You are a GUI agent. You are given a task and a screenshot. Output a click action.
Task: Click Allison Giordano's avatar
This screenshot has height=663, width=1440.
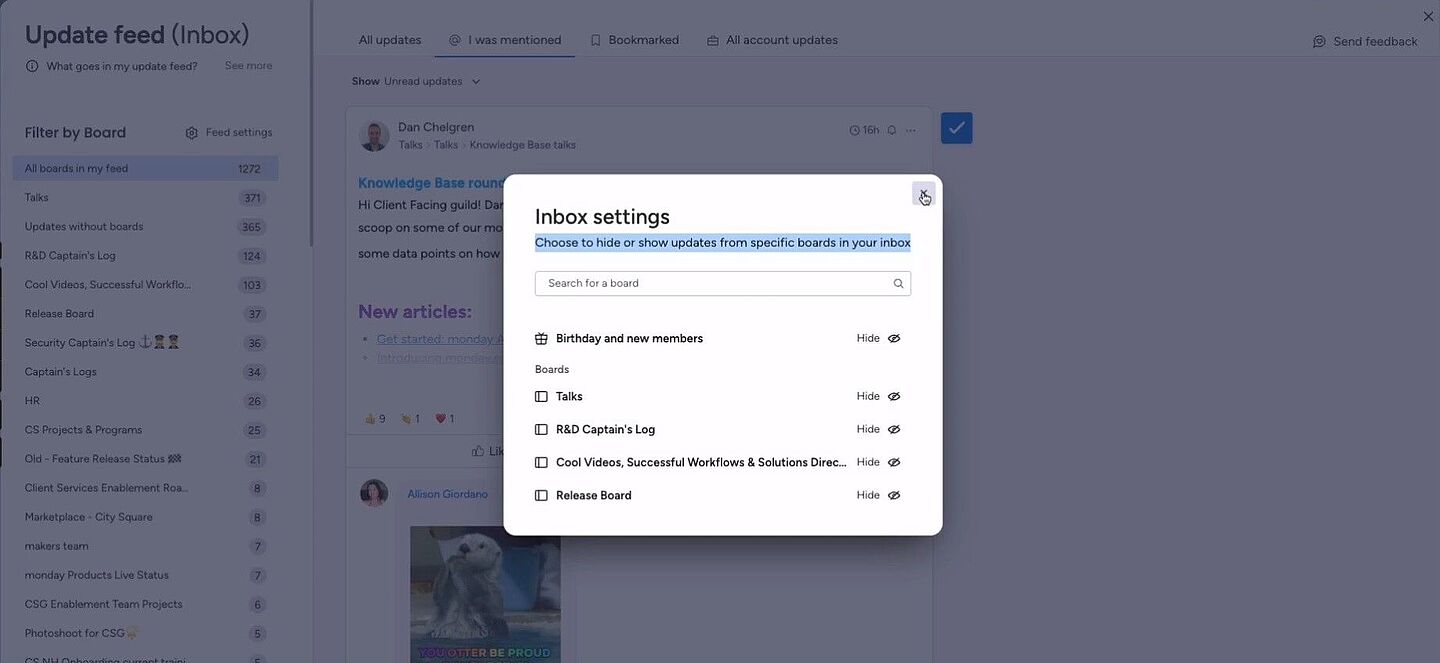point(374,493)
